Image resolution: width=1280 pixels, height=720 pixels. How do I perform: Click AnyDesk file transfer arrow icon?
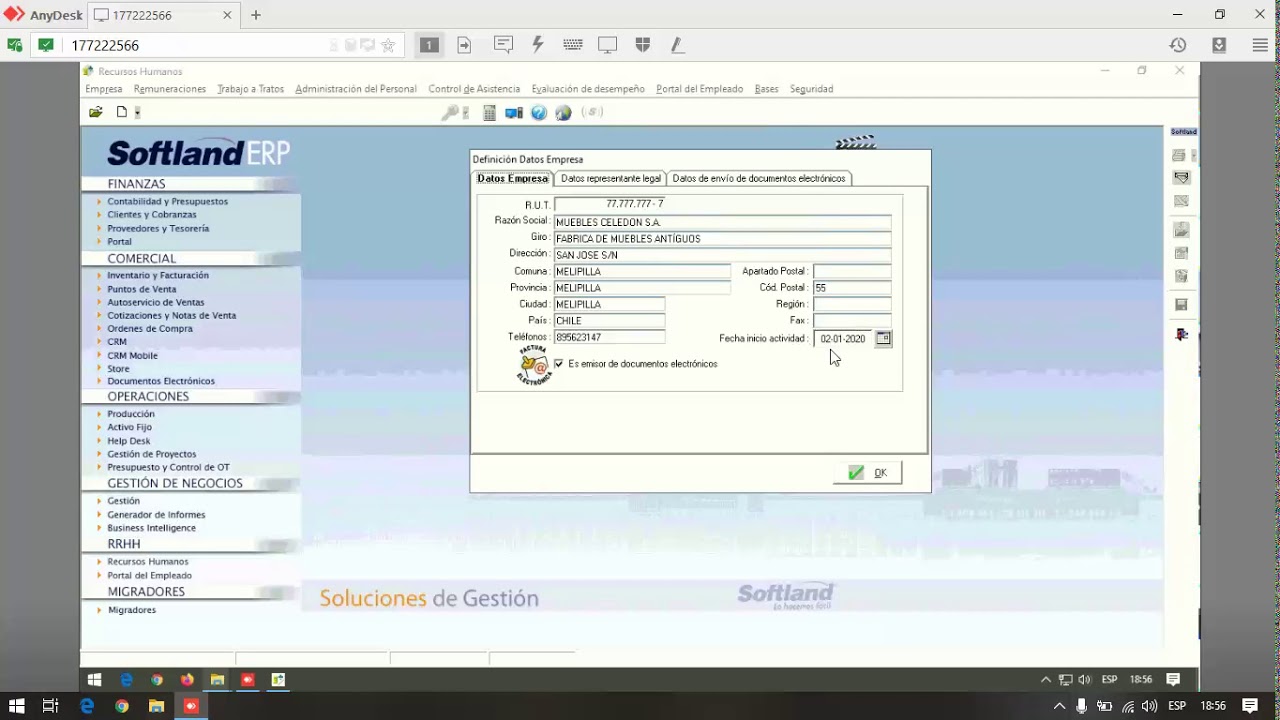coord(464,45)
